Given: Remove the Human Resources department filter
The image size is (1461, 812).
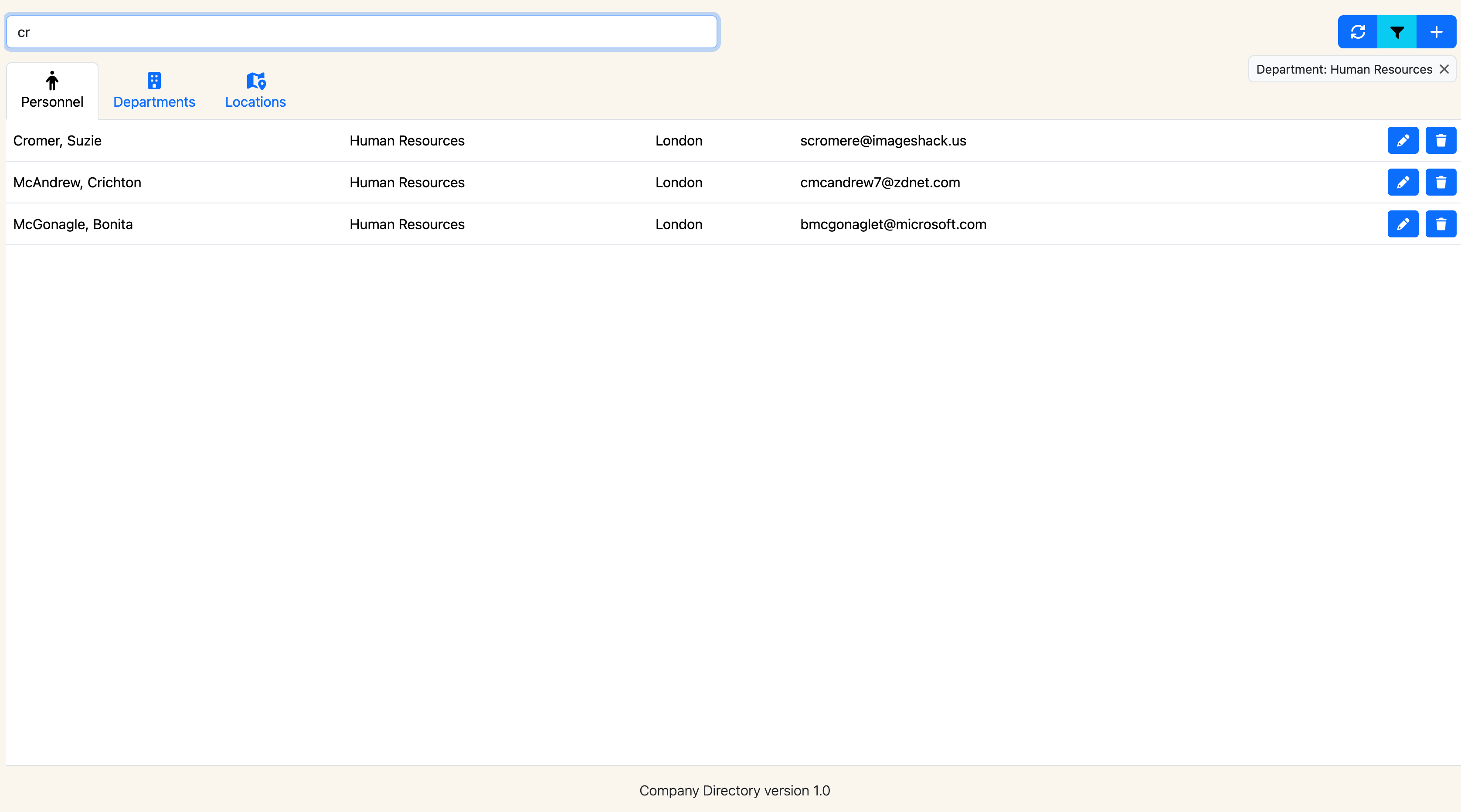Looking at the screenshot, I should point(1444,69).
